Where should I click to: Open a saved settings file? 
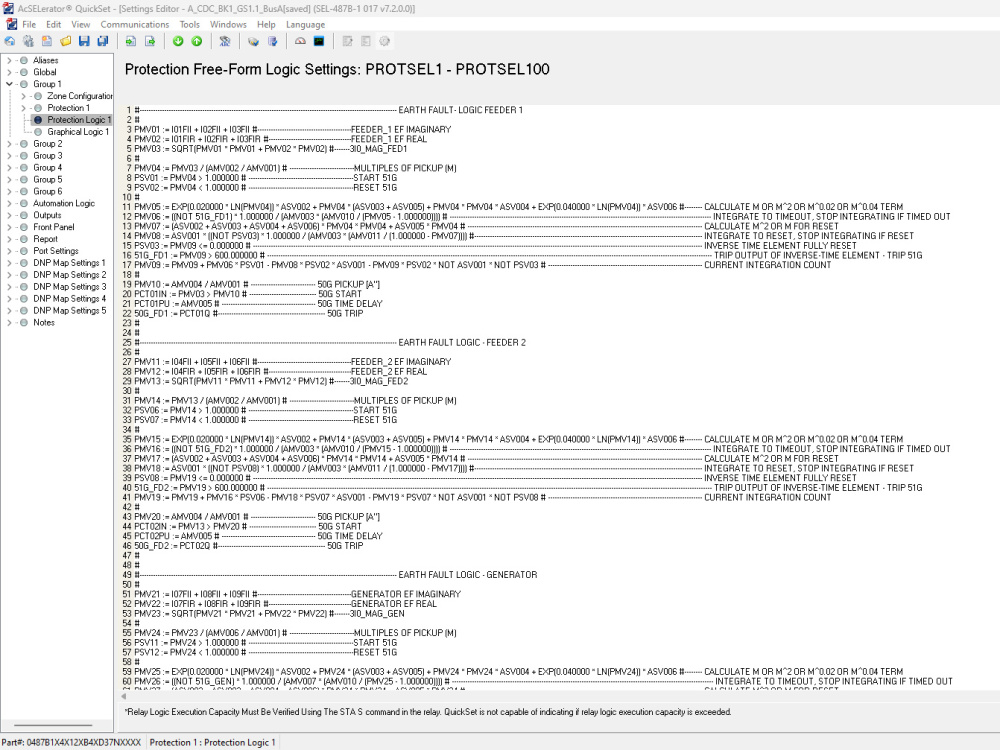pos(65,41)
